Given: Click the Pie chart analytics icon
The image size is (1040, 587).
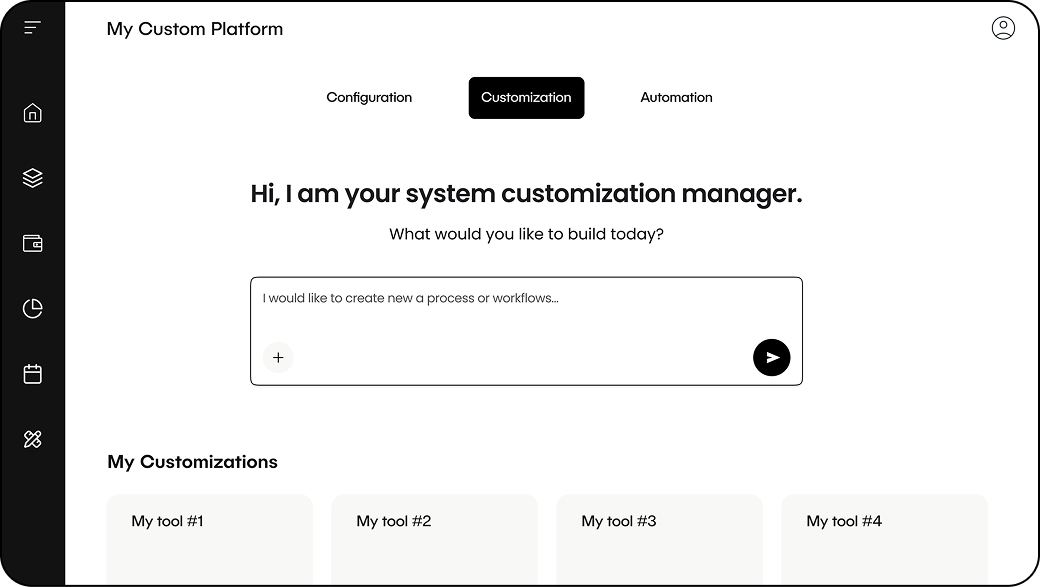Looking at the screenshot, I should 32,308.
